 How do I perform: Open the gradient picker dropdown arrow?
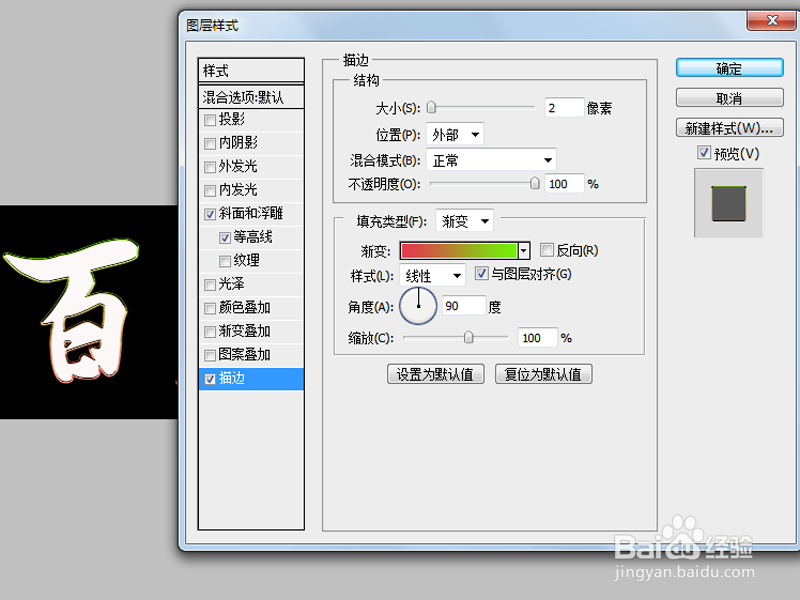click(x=524, y=251)
